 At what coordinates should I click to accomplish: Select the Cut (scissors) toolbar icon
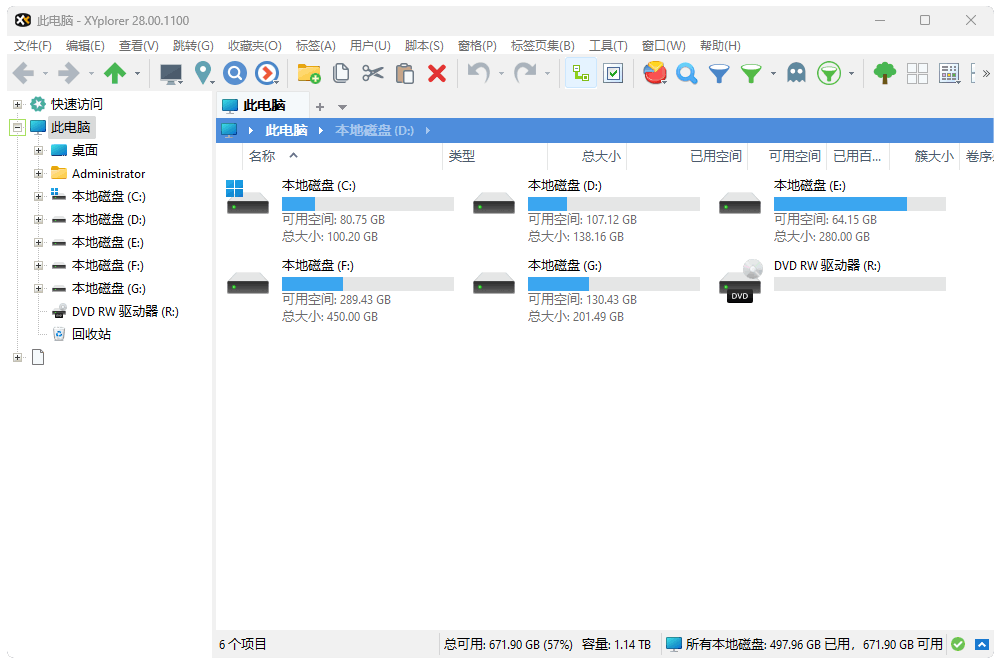(x=372, y=73)
